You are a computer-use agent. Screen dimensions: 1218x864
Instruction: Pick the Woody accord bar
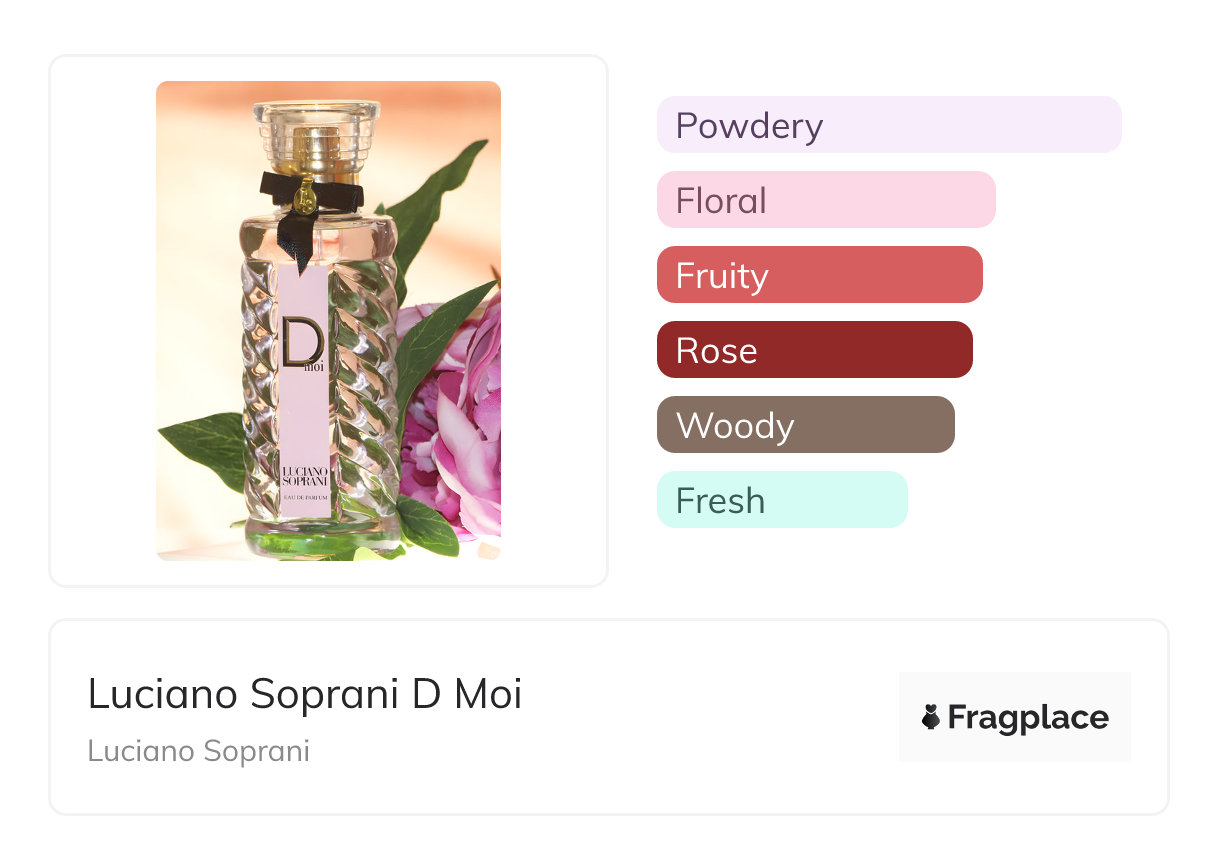pos(805,425)
